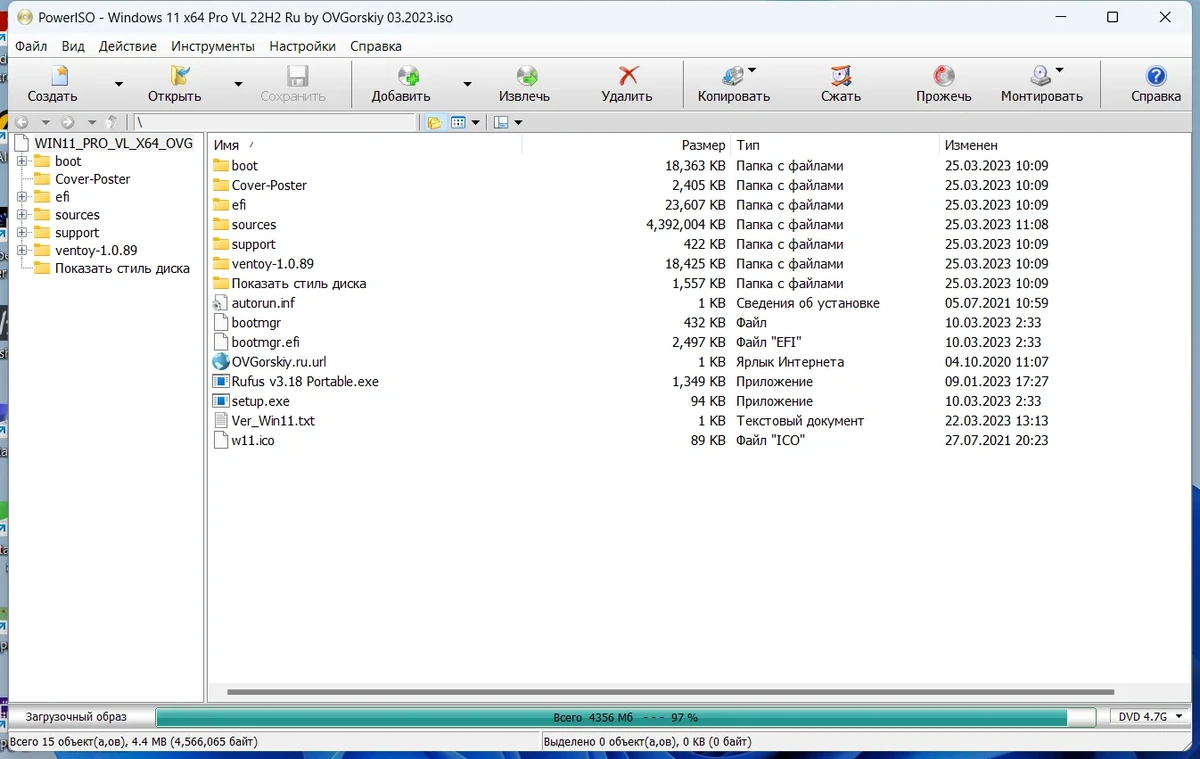Select the bootmgr.efi file icon
The image size is (1200, 759).
coord(221,342)
